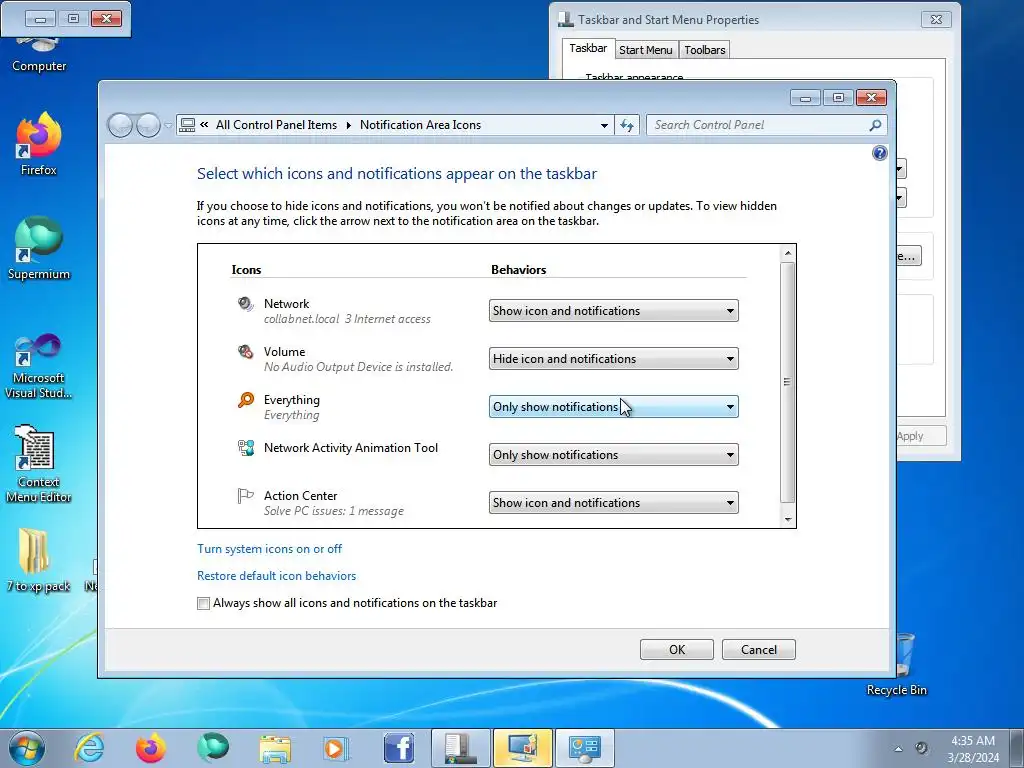Open recent pages dropdown arrow
Screen dimensions: 1024x768
(x=168, y=125)
